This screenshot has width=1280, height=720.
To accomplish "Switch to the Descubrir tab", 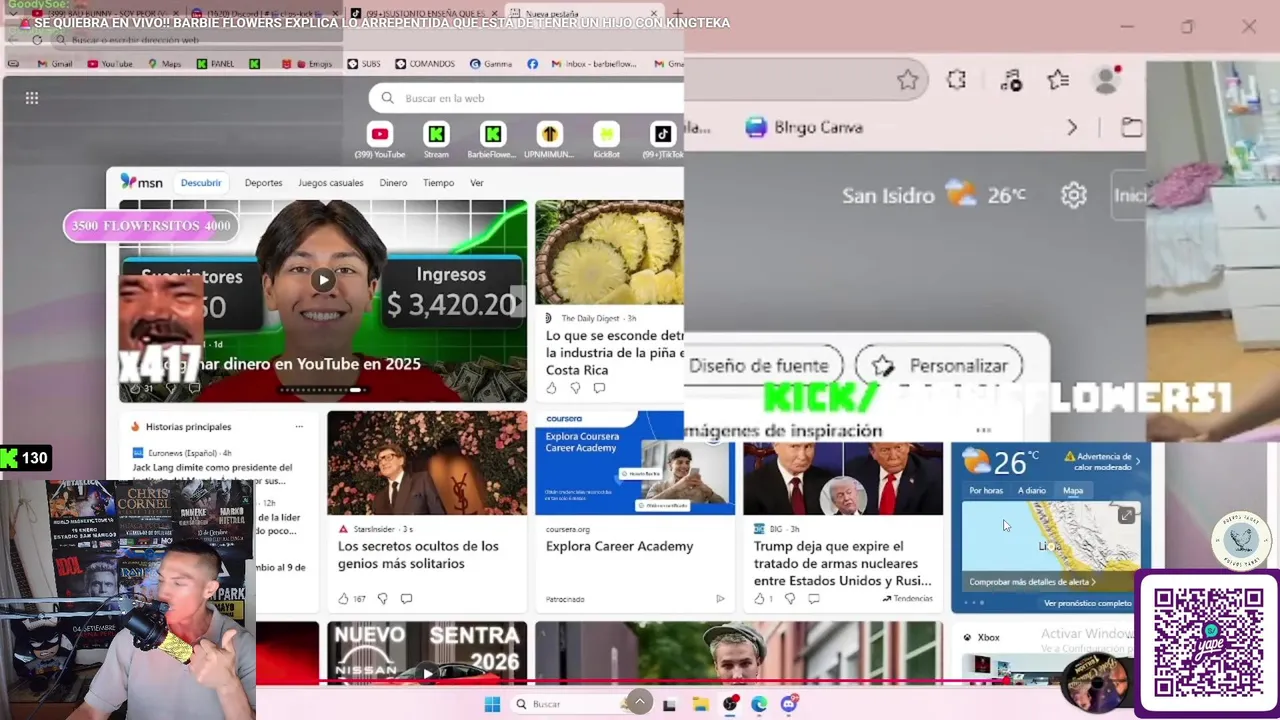I will click(x=201, y=183).
